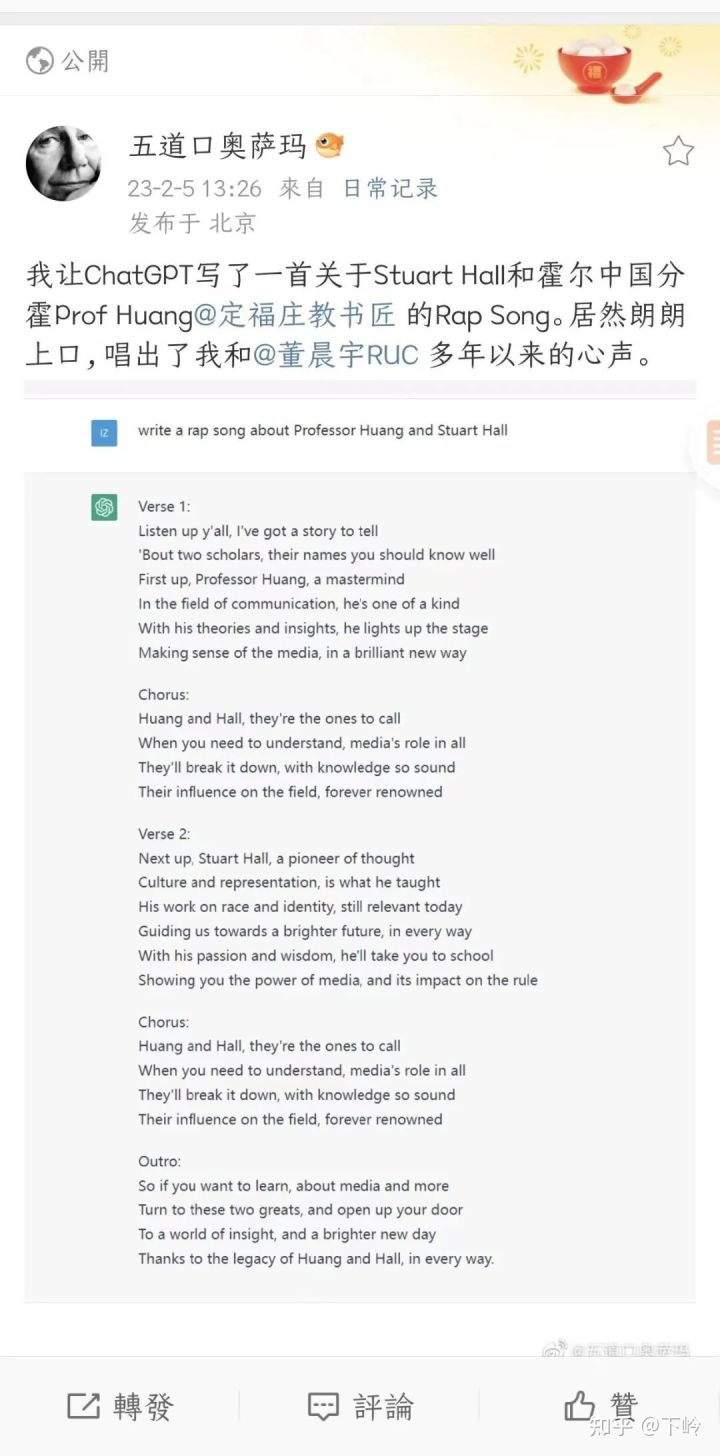The height and width of the screenshot is (1456, 720).
Task: Tap the repost share-arrow icon
Action: coord(83,1406)
